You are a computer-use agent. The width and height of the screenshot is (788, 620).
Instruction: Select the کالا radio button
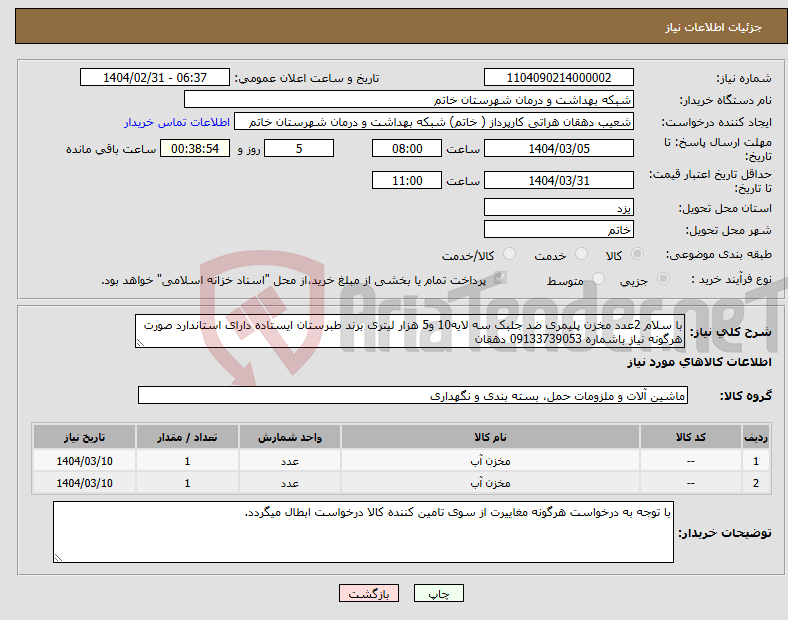(637, 254)
